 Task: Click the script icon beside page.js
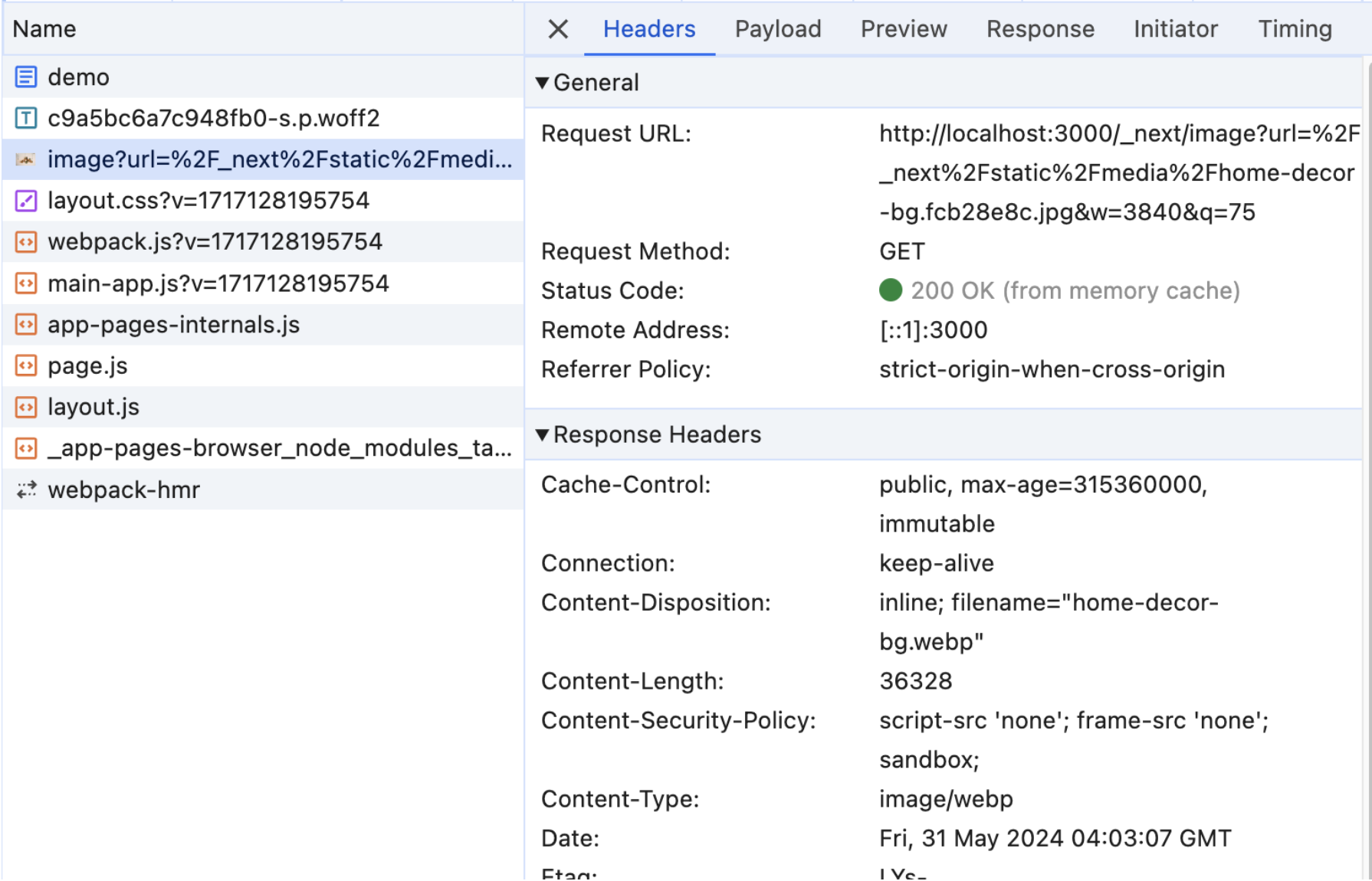click(x=26, y=366)
